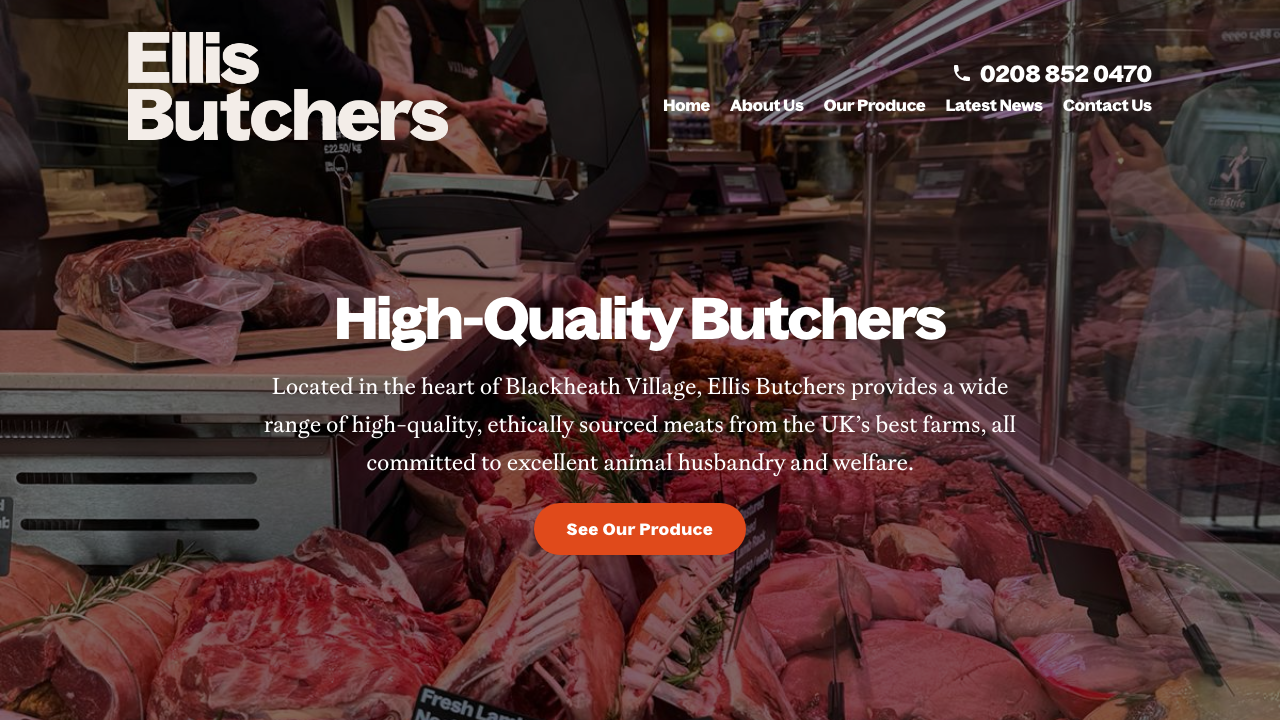Screen dimensions: 1280x720
Task: Click the word Ellis in the logo
Action: (193, 58)
